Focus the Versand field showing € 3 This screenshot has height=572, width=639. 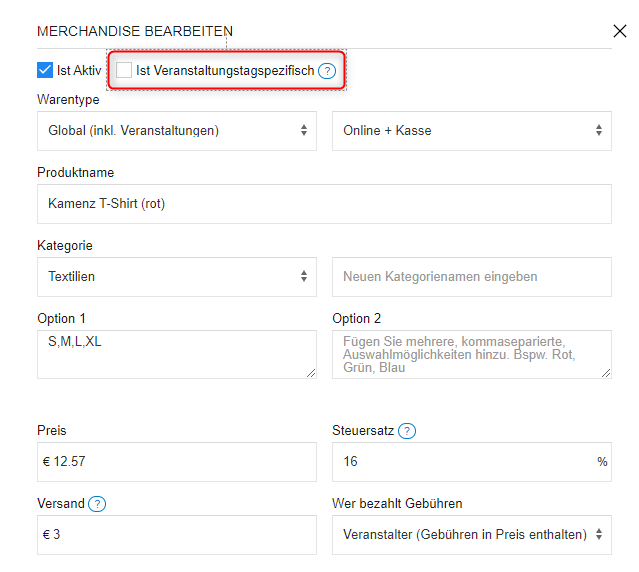point(177,534)
